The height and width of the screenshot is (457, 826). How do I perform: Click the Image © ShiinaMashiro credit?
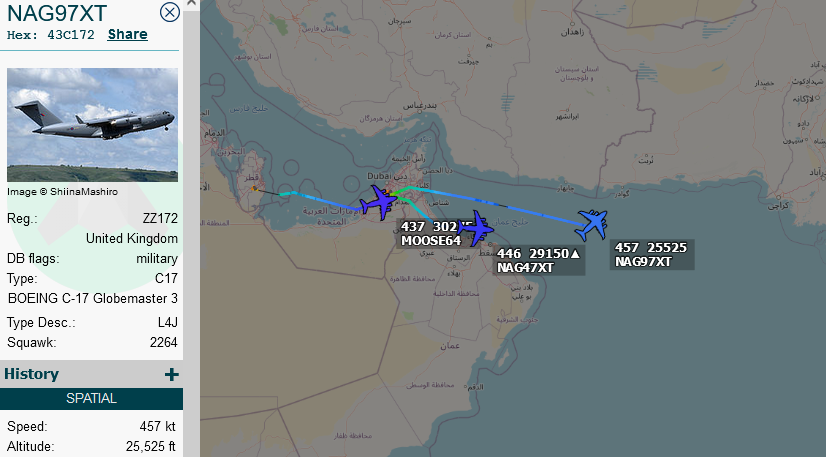62,192
